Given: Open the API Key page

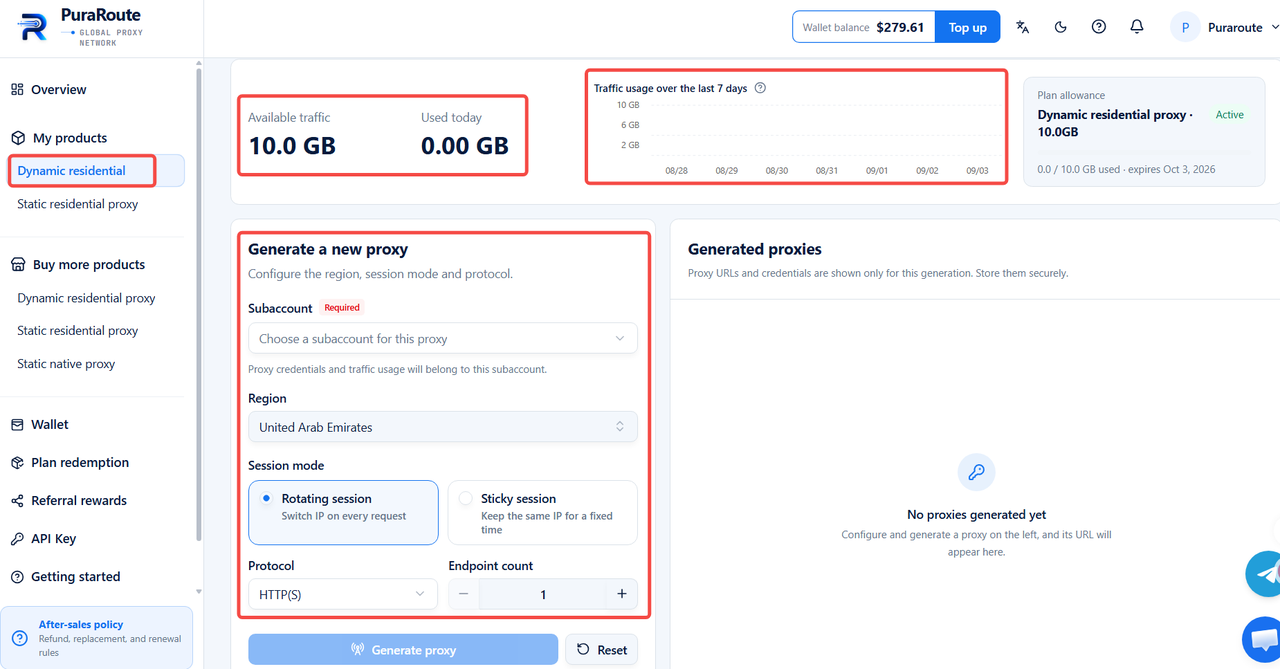Looking at the screenshot, I should pyautogui.click(x=54, y=539).
